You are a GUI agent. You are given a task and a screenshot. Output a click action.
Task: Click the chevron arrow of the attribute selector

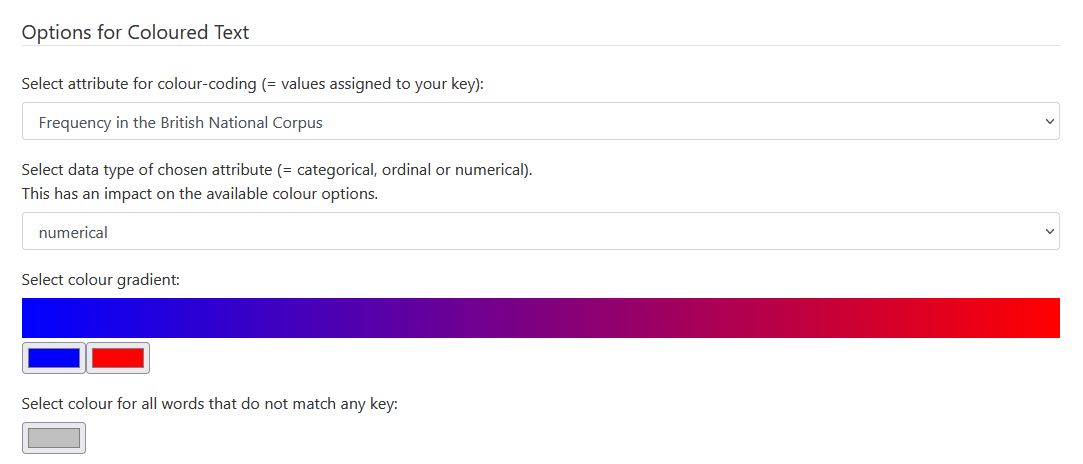click(x=1049, y=122)
